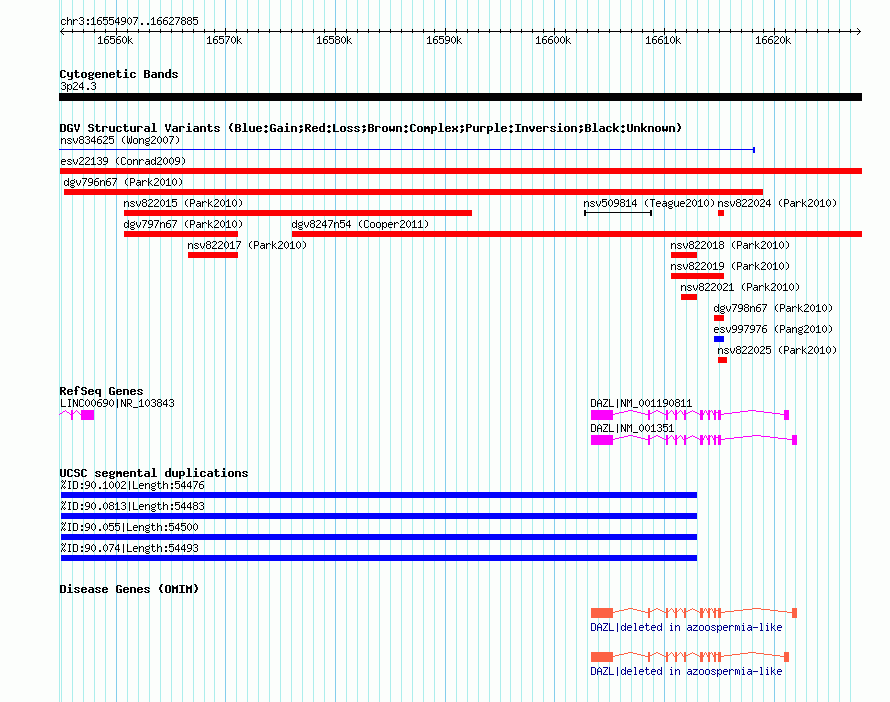Viewport: 890px width, 702px height.
Task: Click the 16560k ruler tick label
Action: 115,40
